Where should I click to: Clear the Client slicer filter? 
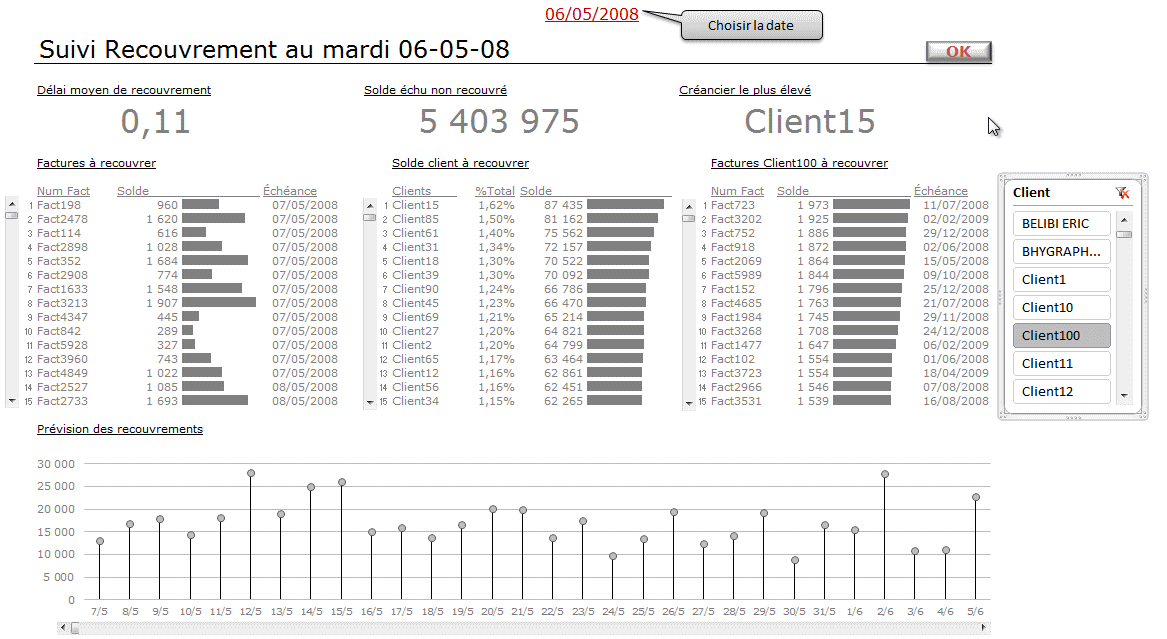click(x=1122, y=193)
